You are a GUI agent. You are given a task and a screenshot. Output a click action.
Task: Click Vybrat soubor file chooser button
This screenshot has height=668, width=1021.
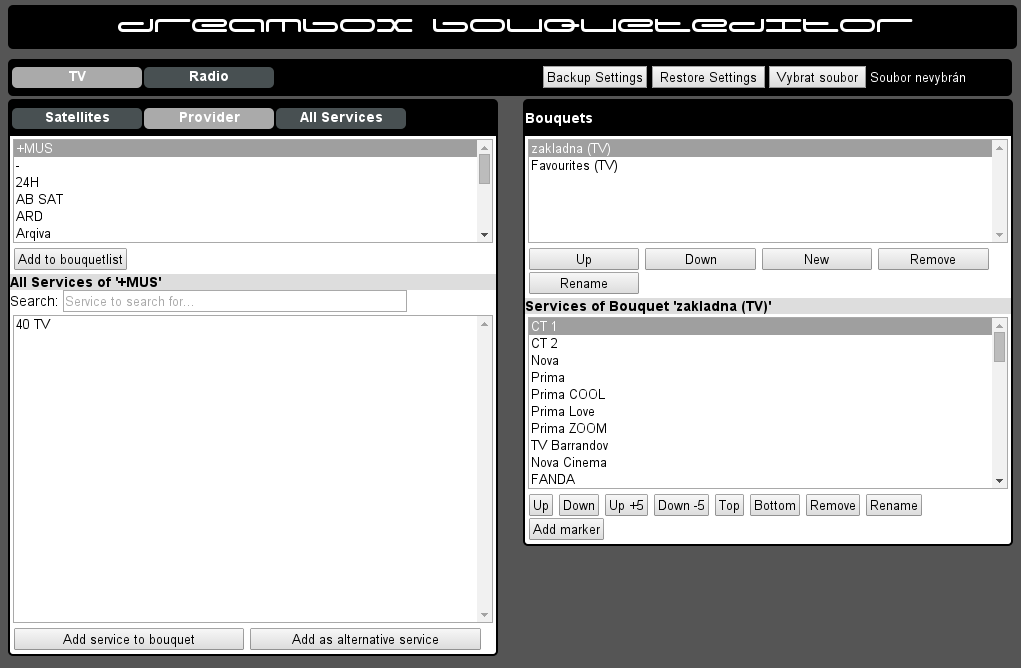[817, 77]
